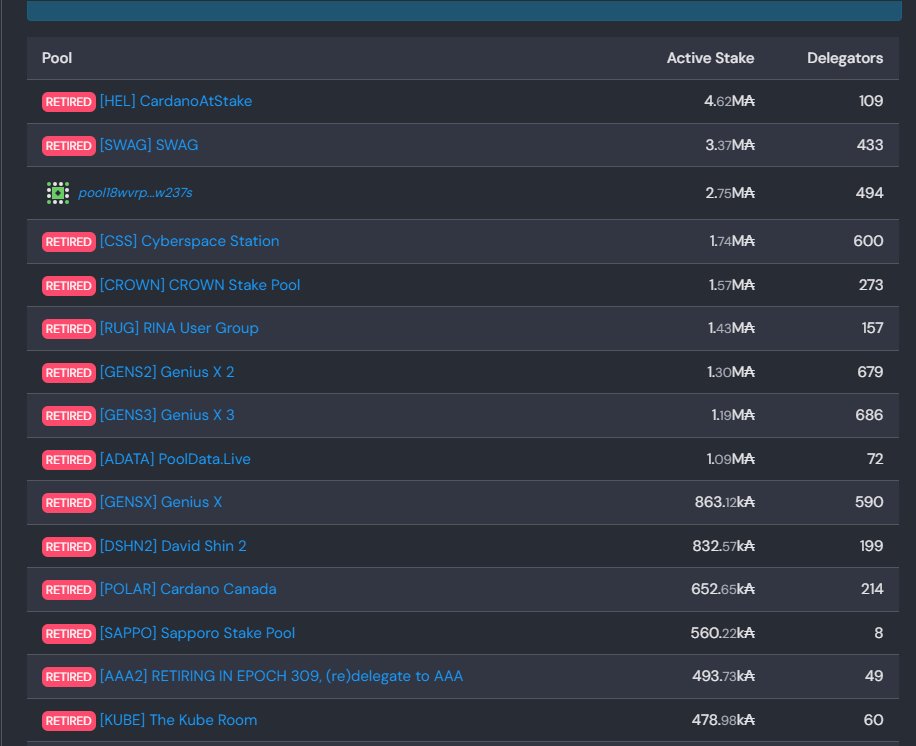Open [GENSX] Genius X pool link

[161, 502]
